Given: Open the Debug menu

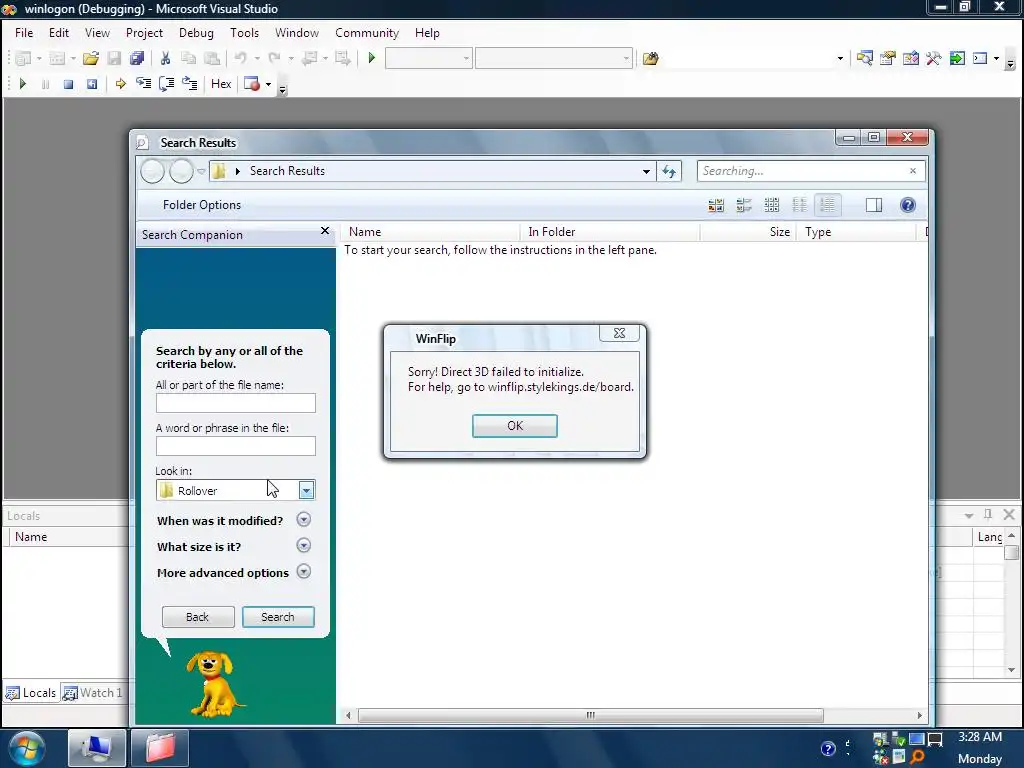Looking at the screenshot, I should click(196, 33).
